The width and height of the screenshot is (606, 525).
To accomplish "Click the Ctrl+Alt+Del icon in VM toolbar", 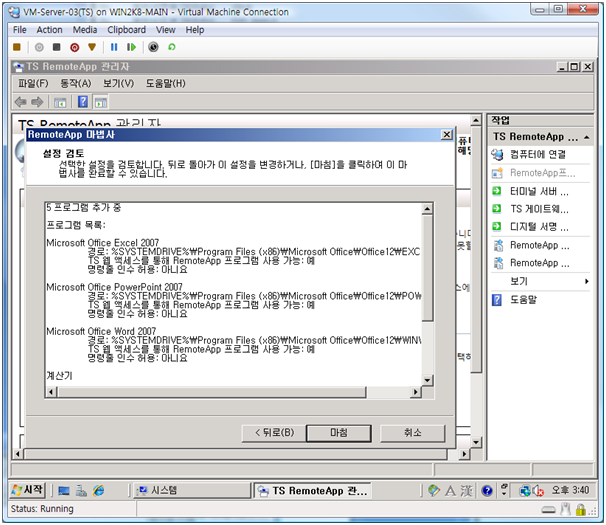I will coord(17,47).
